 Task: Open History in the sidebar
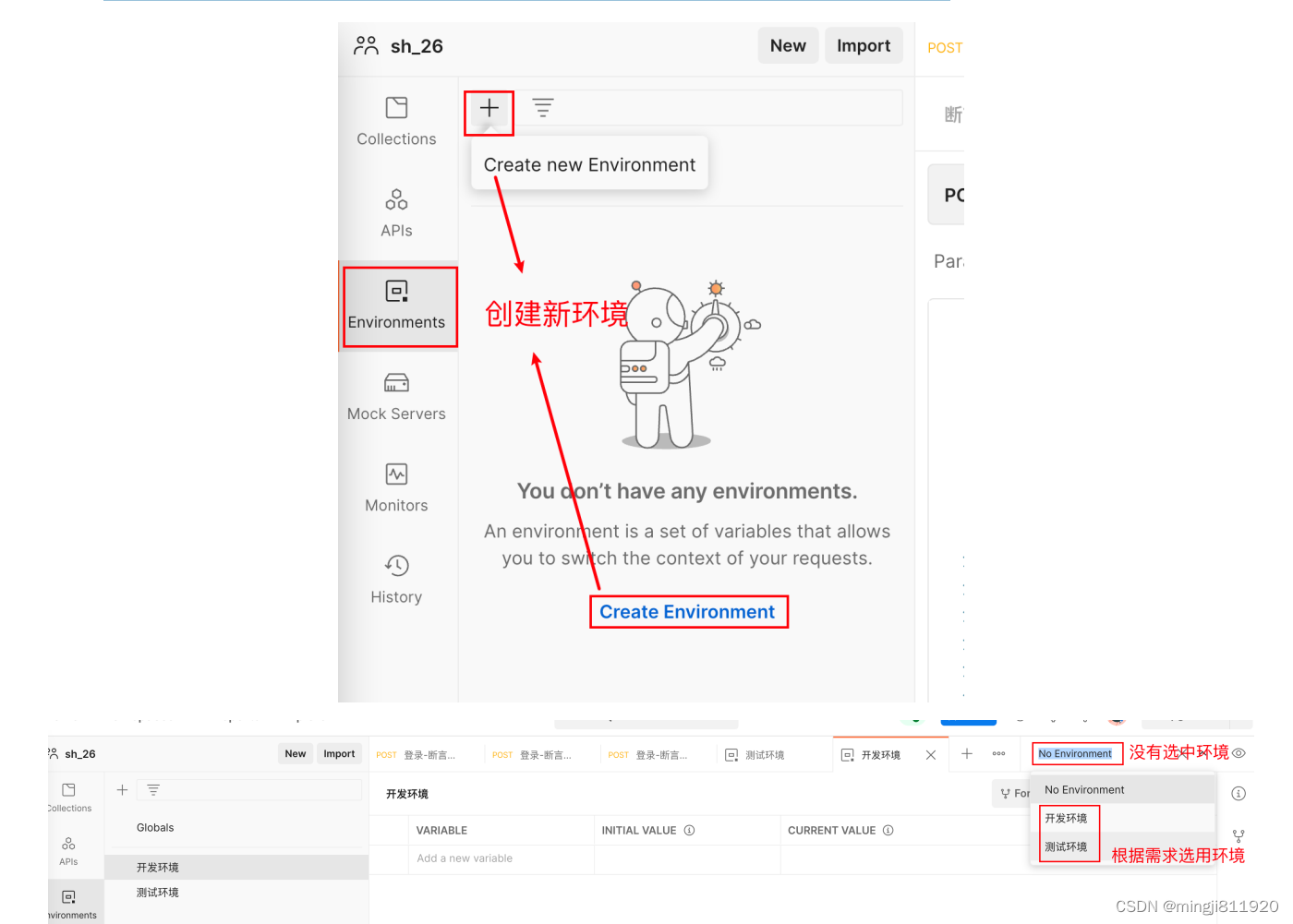tap(396, 580)
